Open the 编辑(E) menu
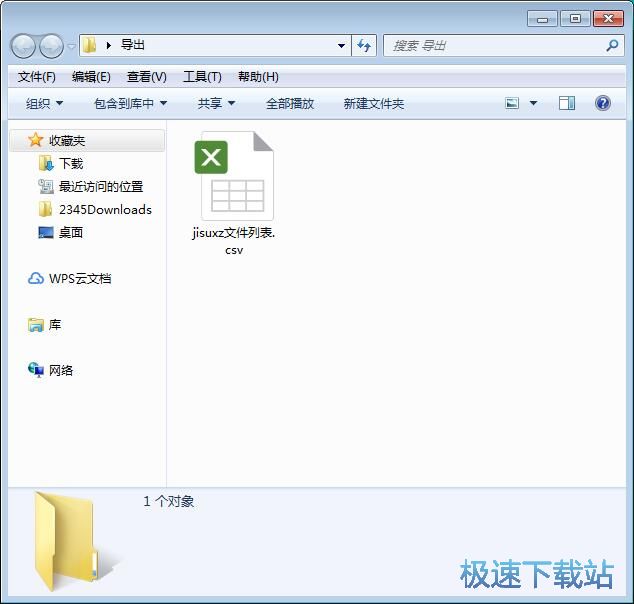This screenshot has width=634, height=604. coord(91,76)
